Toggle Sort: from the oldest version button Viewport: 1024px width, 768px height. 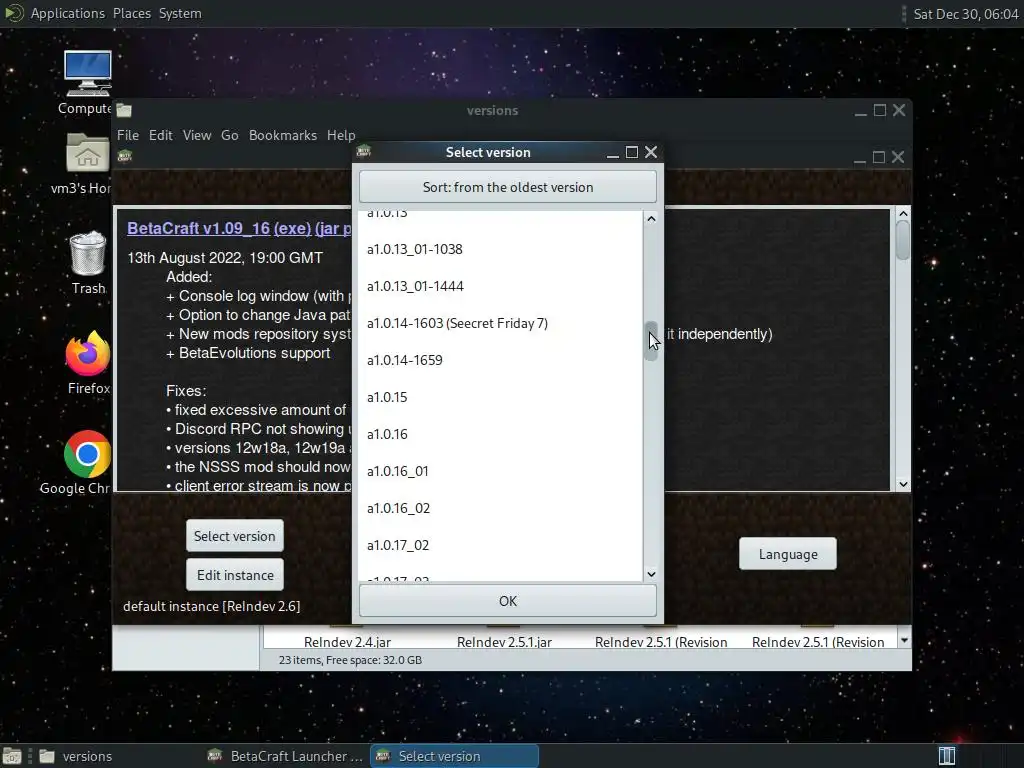(x=507, y=187)
